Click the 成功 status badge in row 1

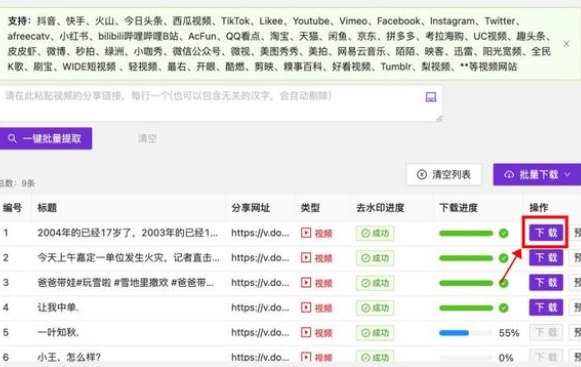375,233
